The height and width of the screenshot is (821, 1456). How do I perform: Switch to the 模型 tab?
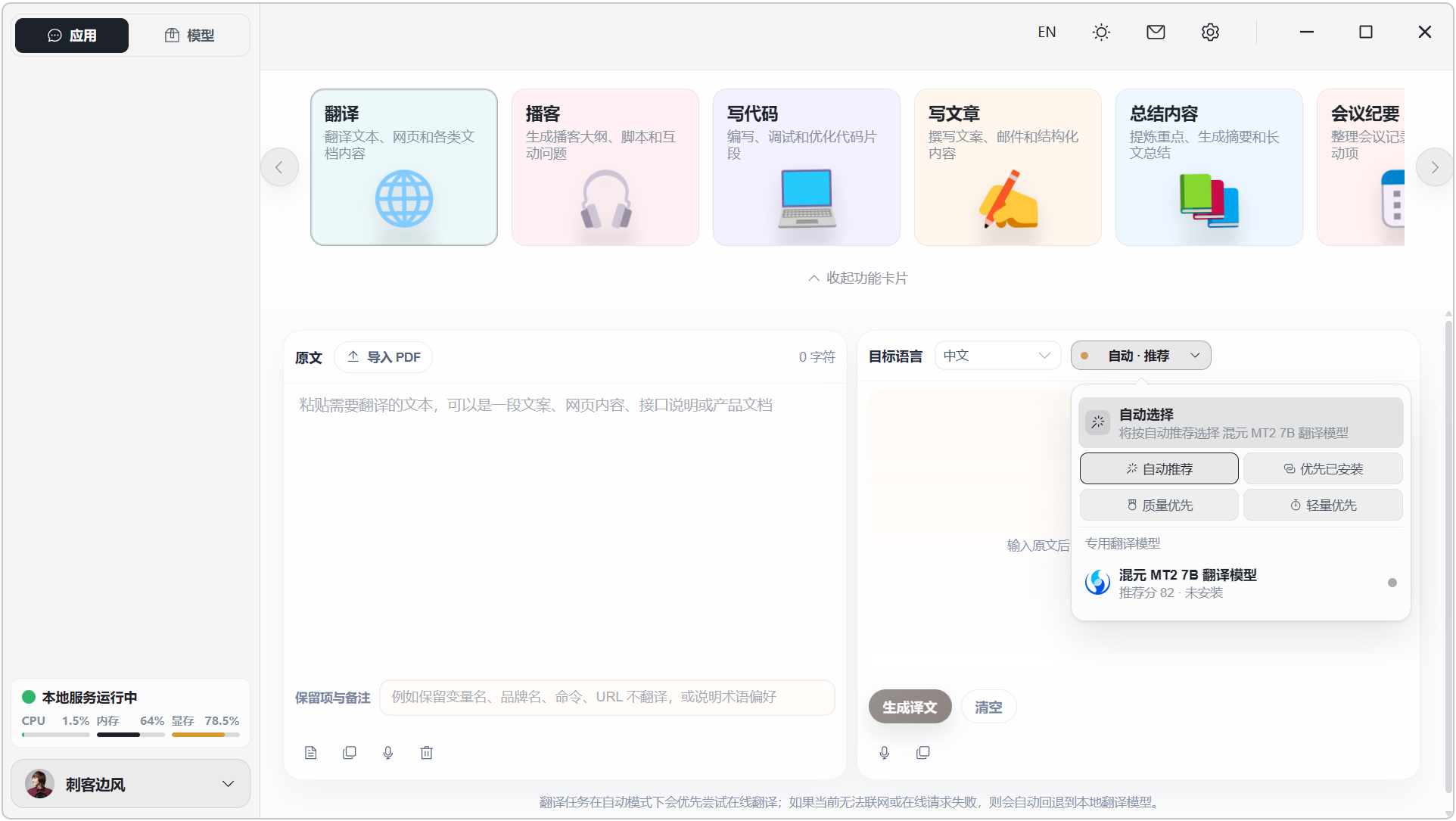(189, 36)
